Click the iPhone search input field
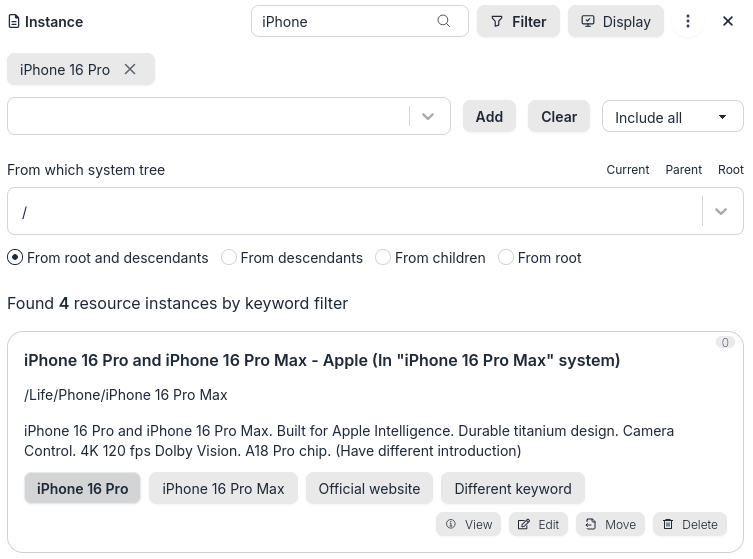The image size is (753, 559). pos(345,21)
